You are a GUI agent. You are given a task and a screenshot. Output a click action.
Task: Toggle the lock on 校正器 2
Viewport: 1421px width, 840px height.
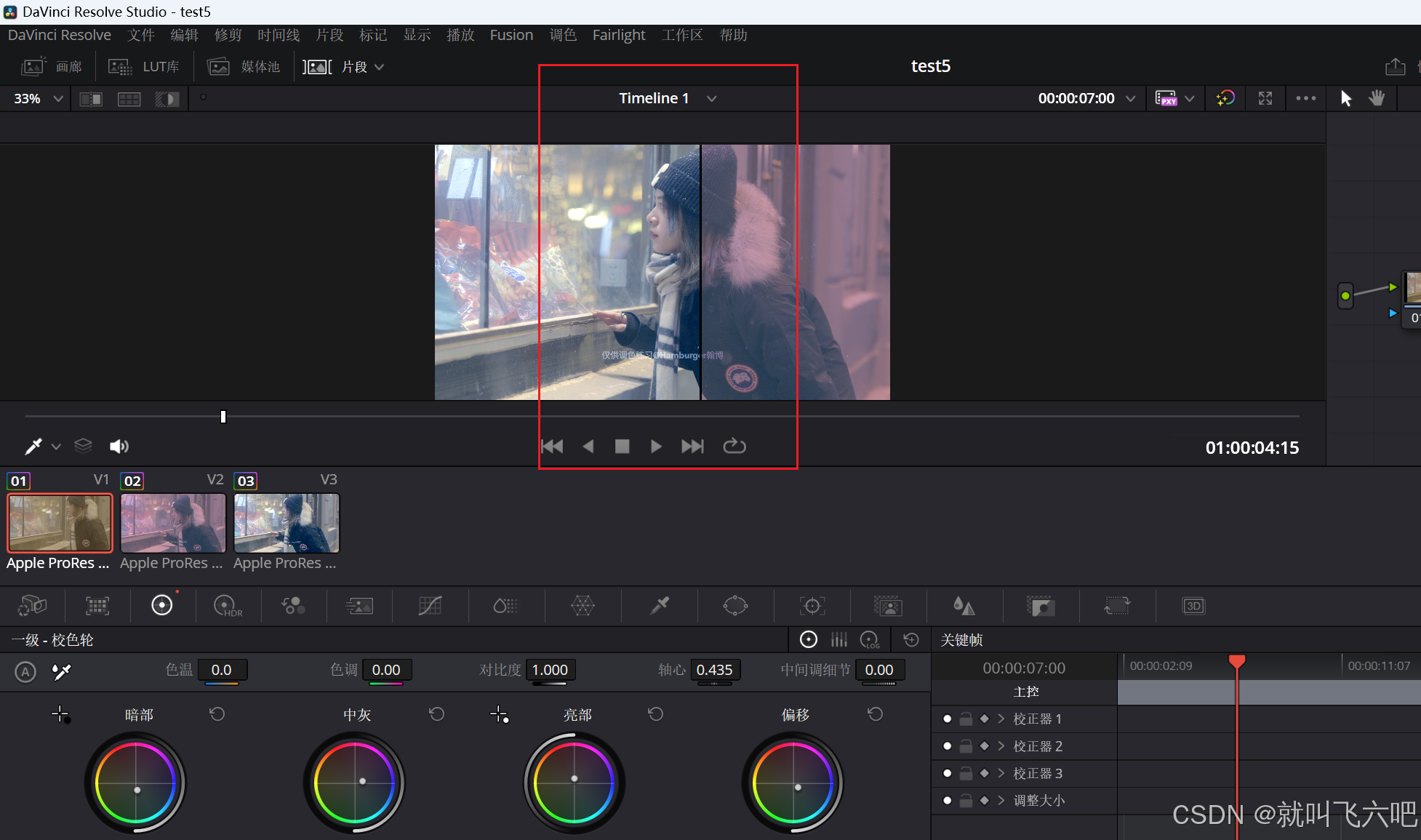coord(966,746)
